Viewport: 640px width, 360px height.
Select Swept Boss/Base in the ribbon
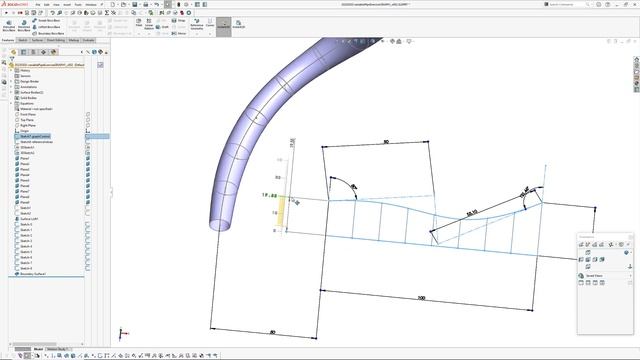(46, 20)
